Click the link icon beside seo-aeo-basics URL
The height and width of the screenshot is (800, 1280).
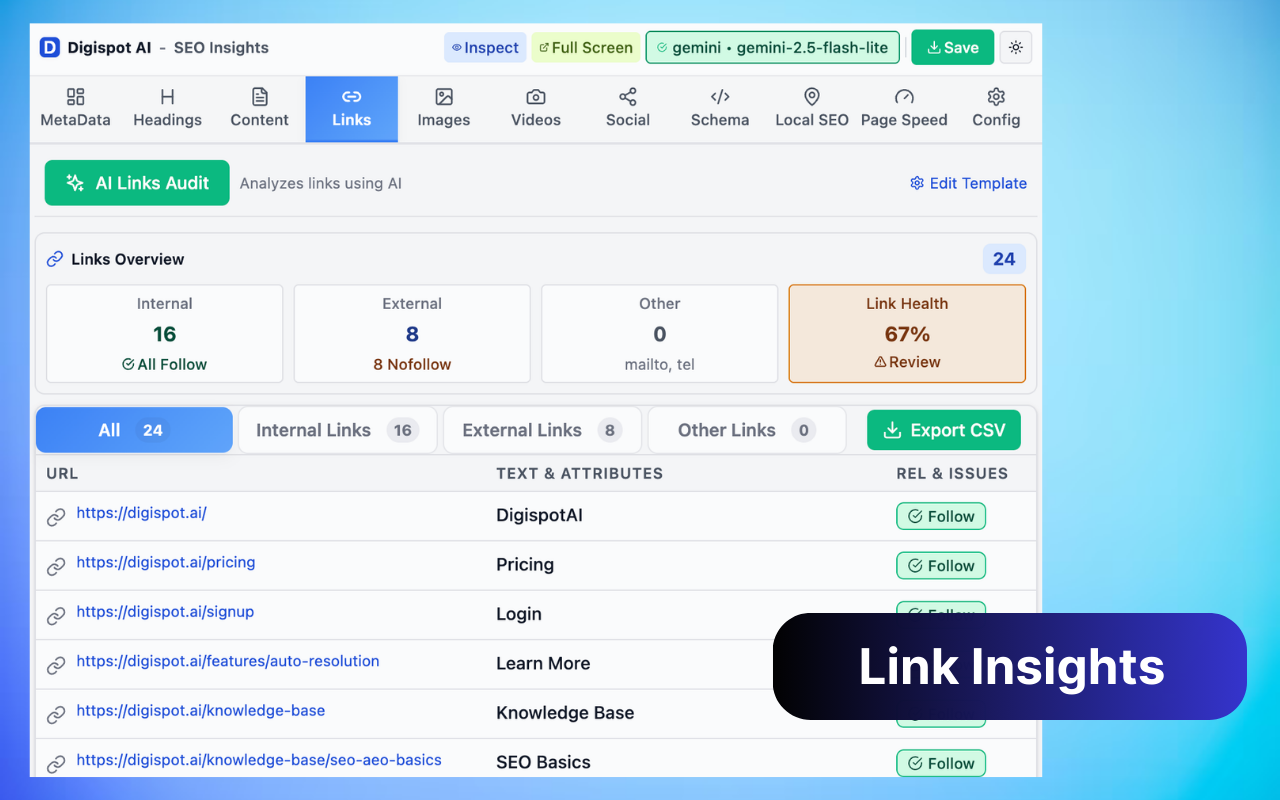pos(56,764)
